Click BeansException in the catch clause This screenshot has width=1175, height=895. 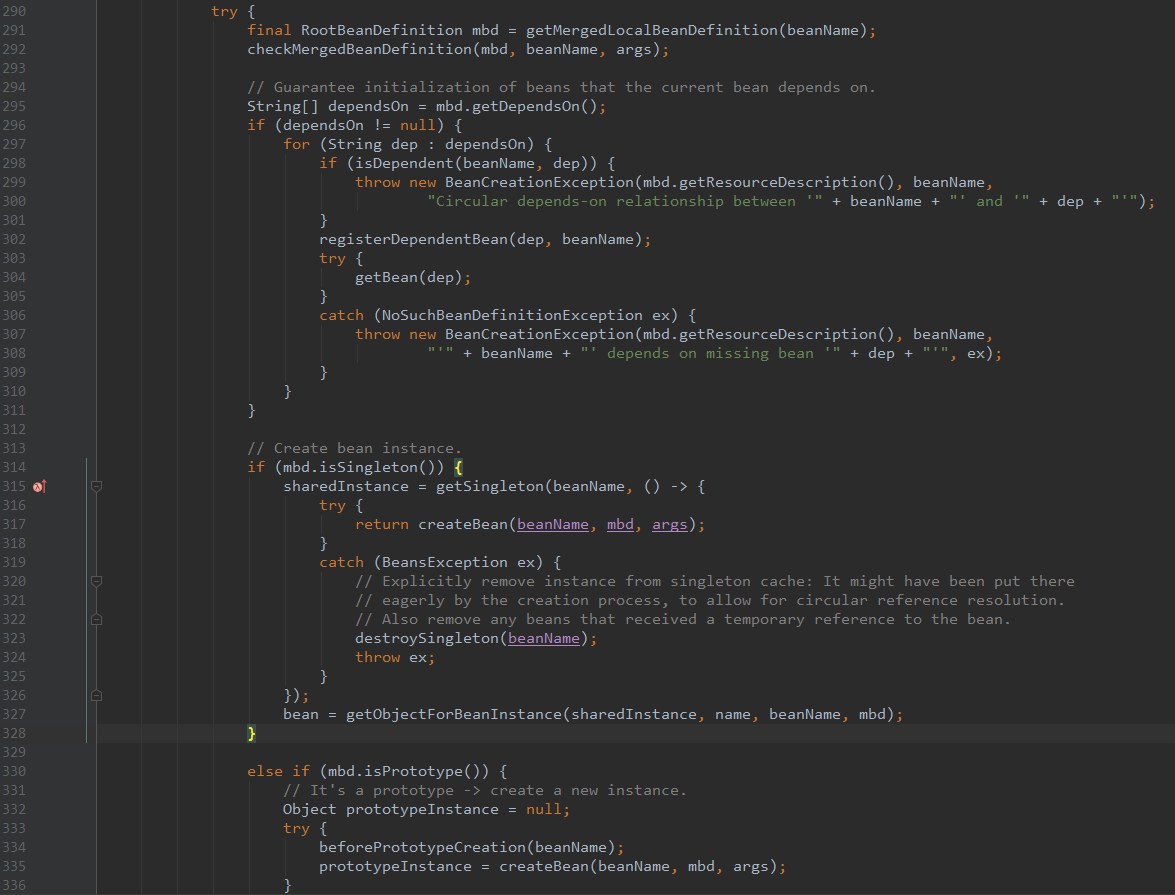(x=445, y=562)
